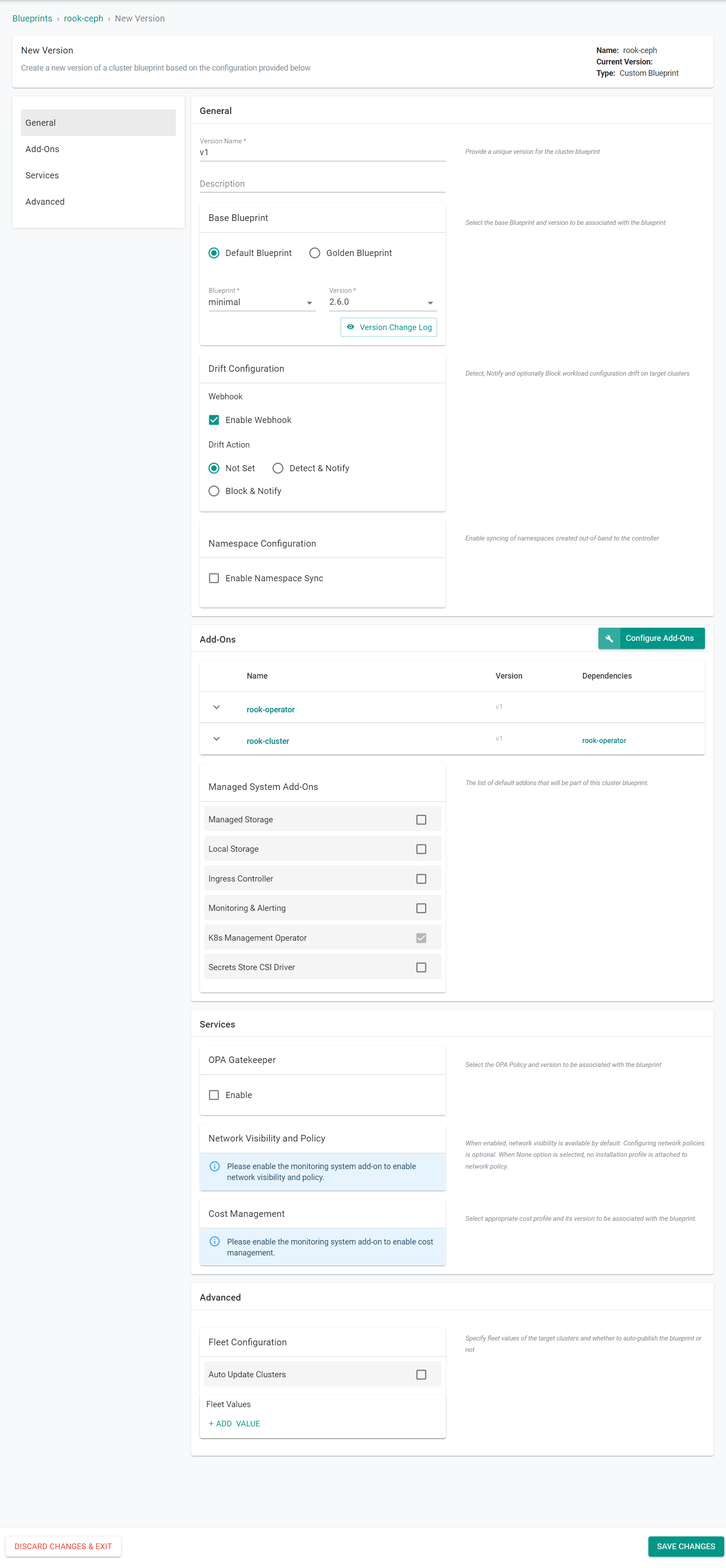Click DISCARD CHANGES & EXIT button
726x1568 pixels.
pos(63,1546)
